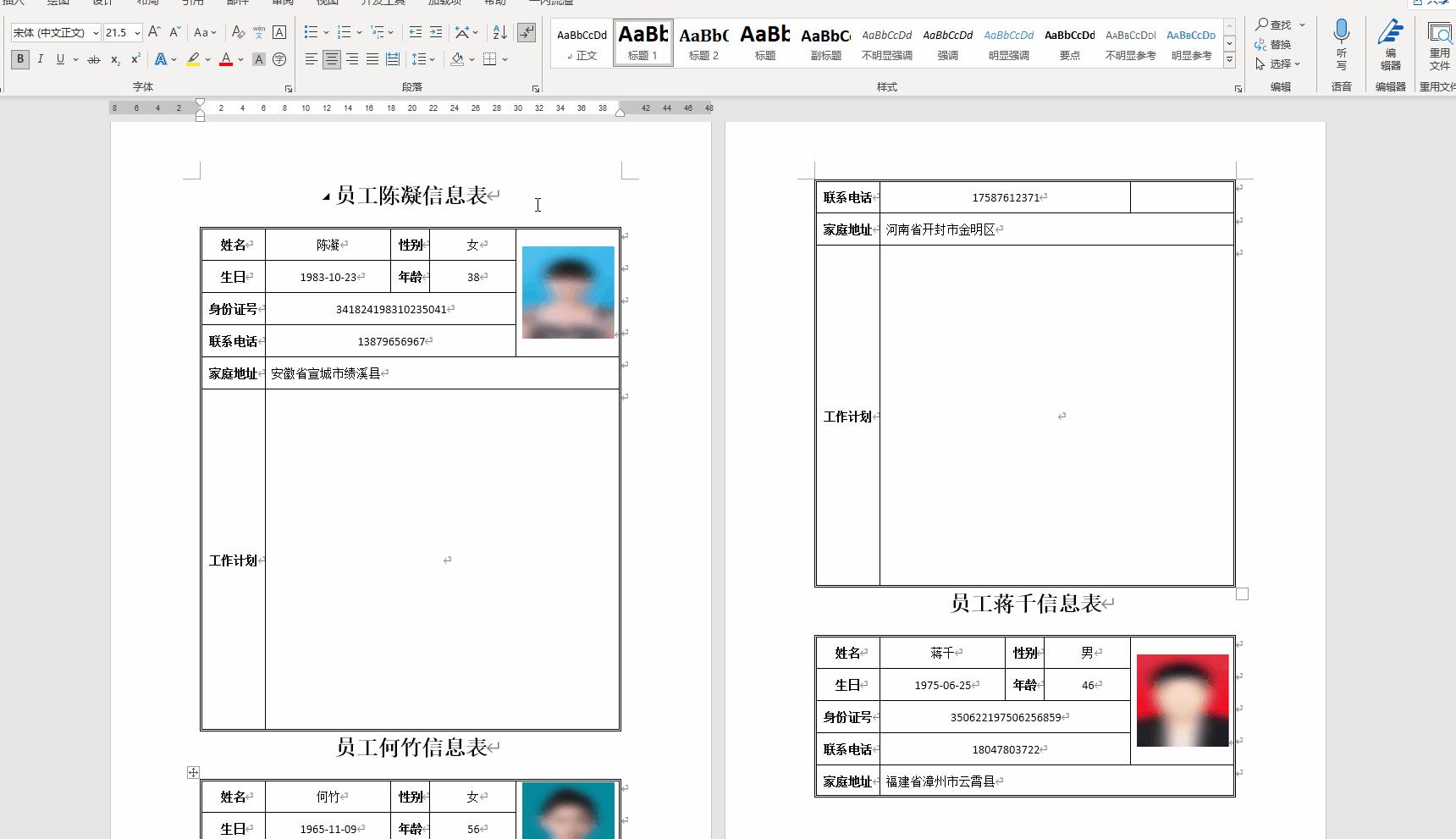Click the Subscript icon
This screenshot has width=1456, height=839.
coord(114,59)
